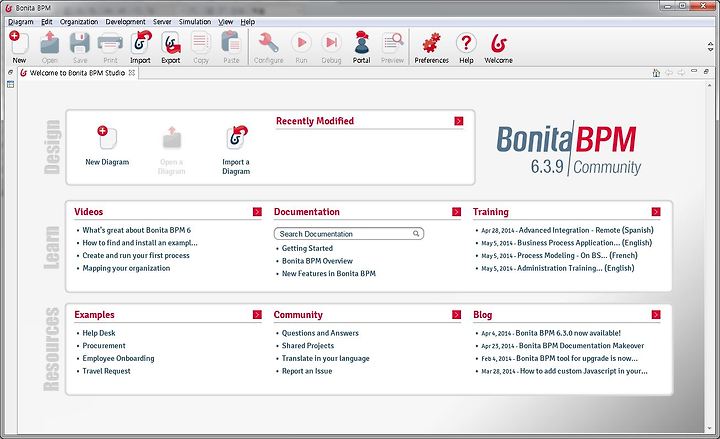Click the Import toolbar icon
The height and width of the screenshot is (439, 720).
[141, 43]
